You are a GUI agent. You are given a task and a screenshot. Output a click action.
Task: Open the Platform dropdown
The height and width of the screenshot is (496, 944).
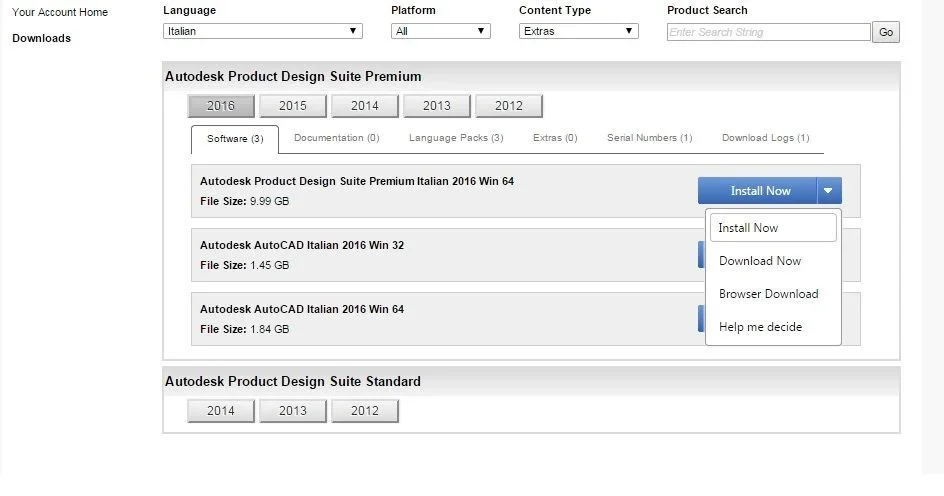pyautogui.click(x=441, y=31)
